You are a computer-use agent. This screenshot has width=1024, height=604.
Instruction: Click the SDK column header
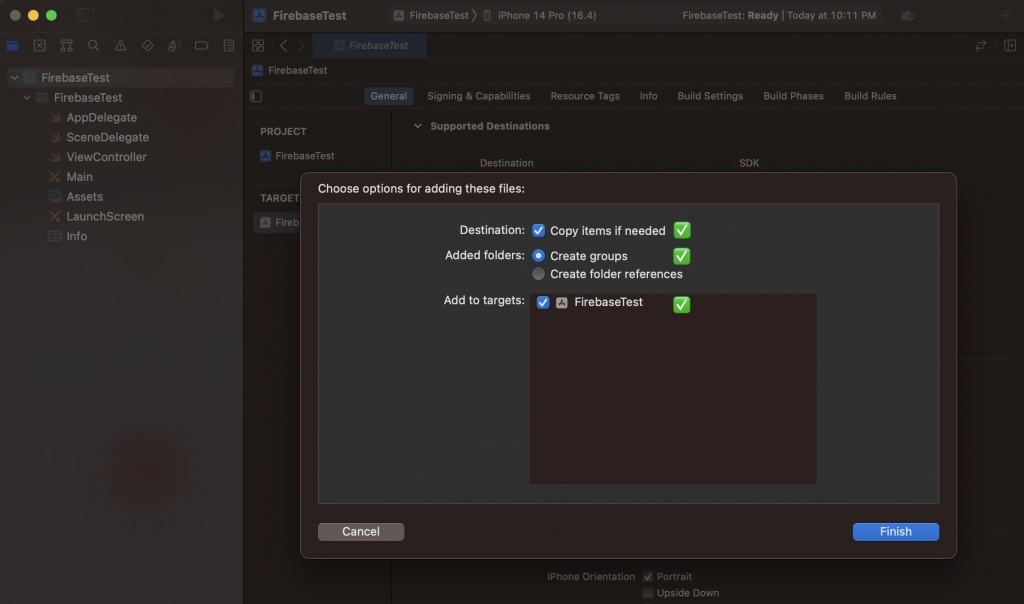749,163
